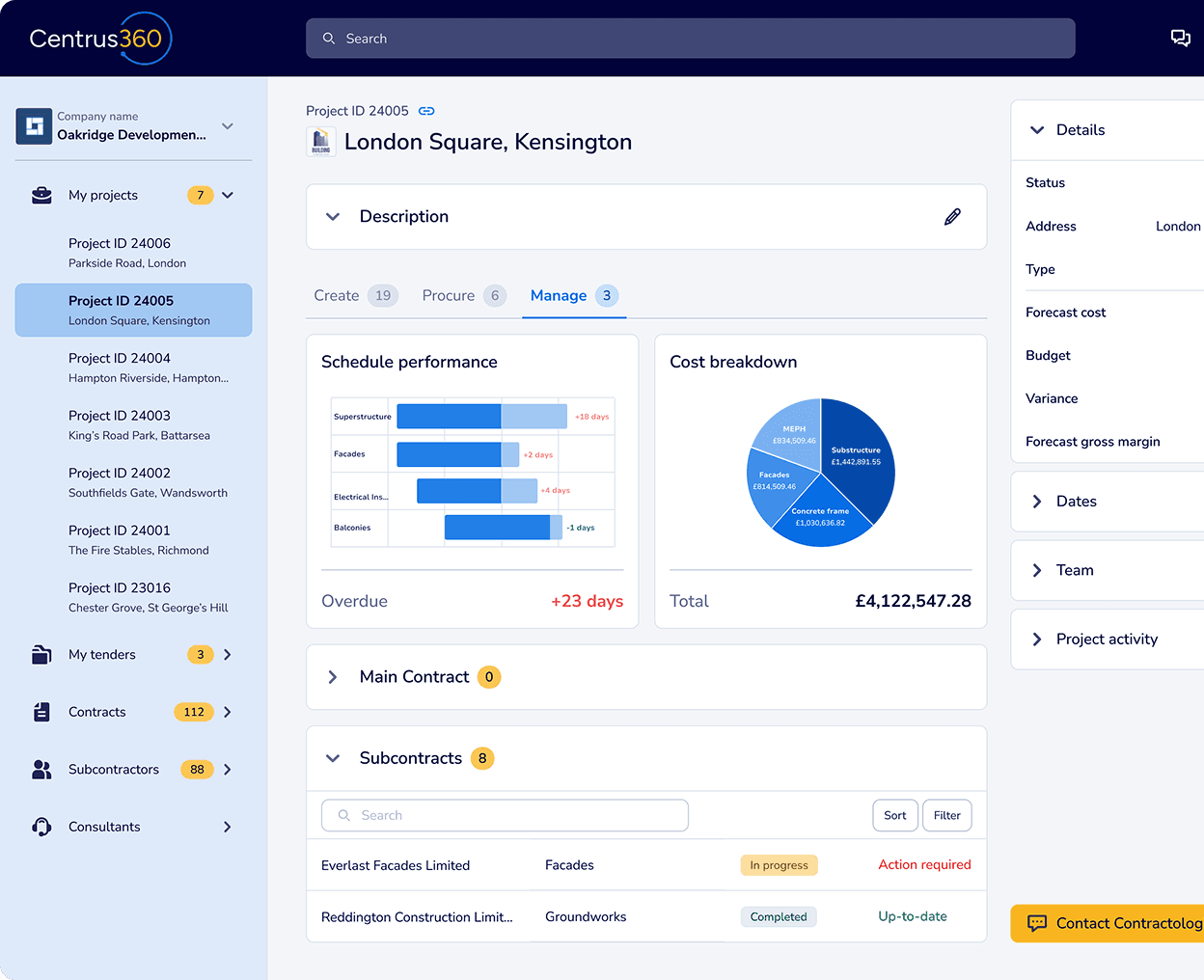
Task: Click the Contracts document icon
Action: tap(41, 712)
